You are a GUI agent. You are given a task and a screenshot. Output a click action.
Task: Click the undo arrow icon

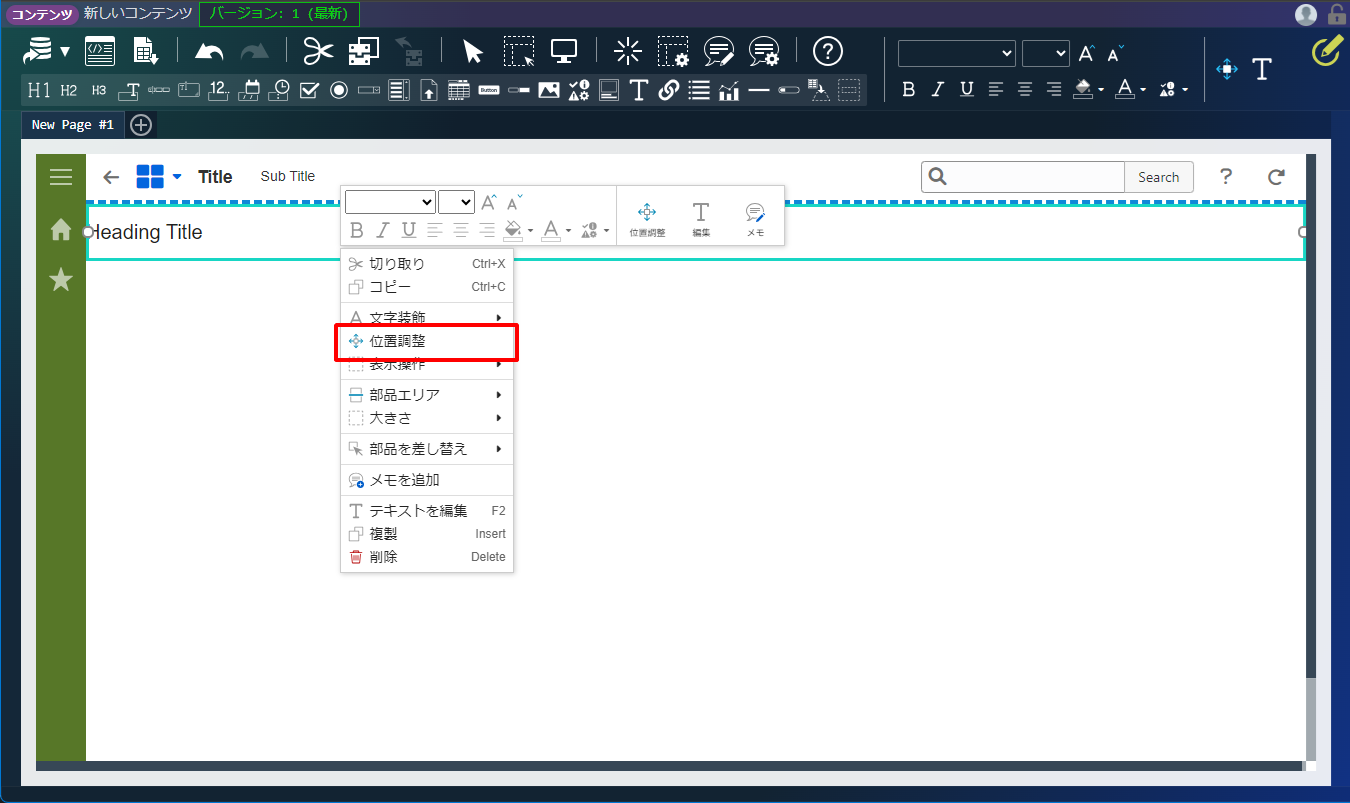[209, 51]
